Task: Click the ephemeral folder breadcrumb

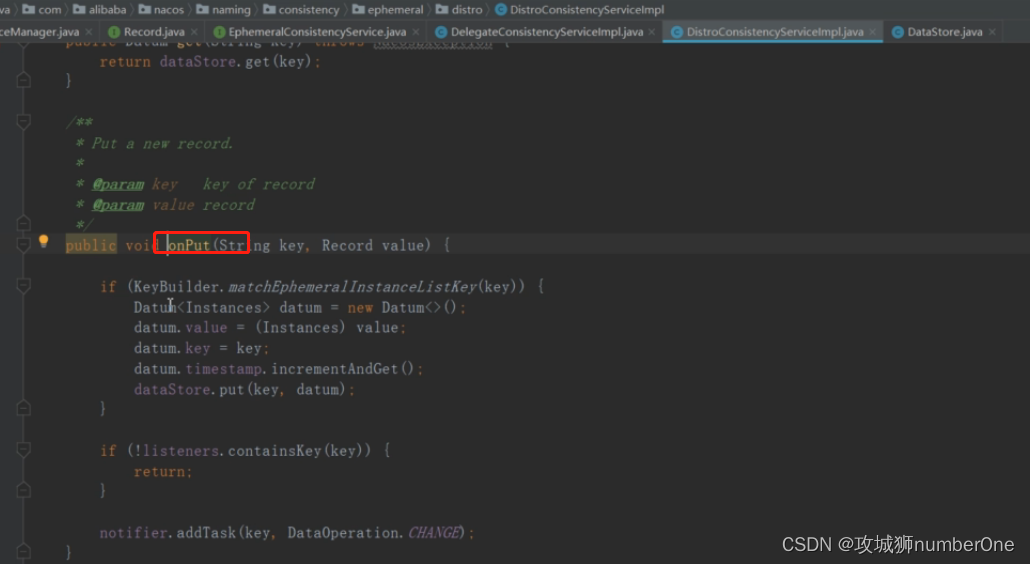Action: (x=388, y=9)
